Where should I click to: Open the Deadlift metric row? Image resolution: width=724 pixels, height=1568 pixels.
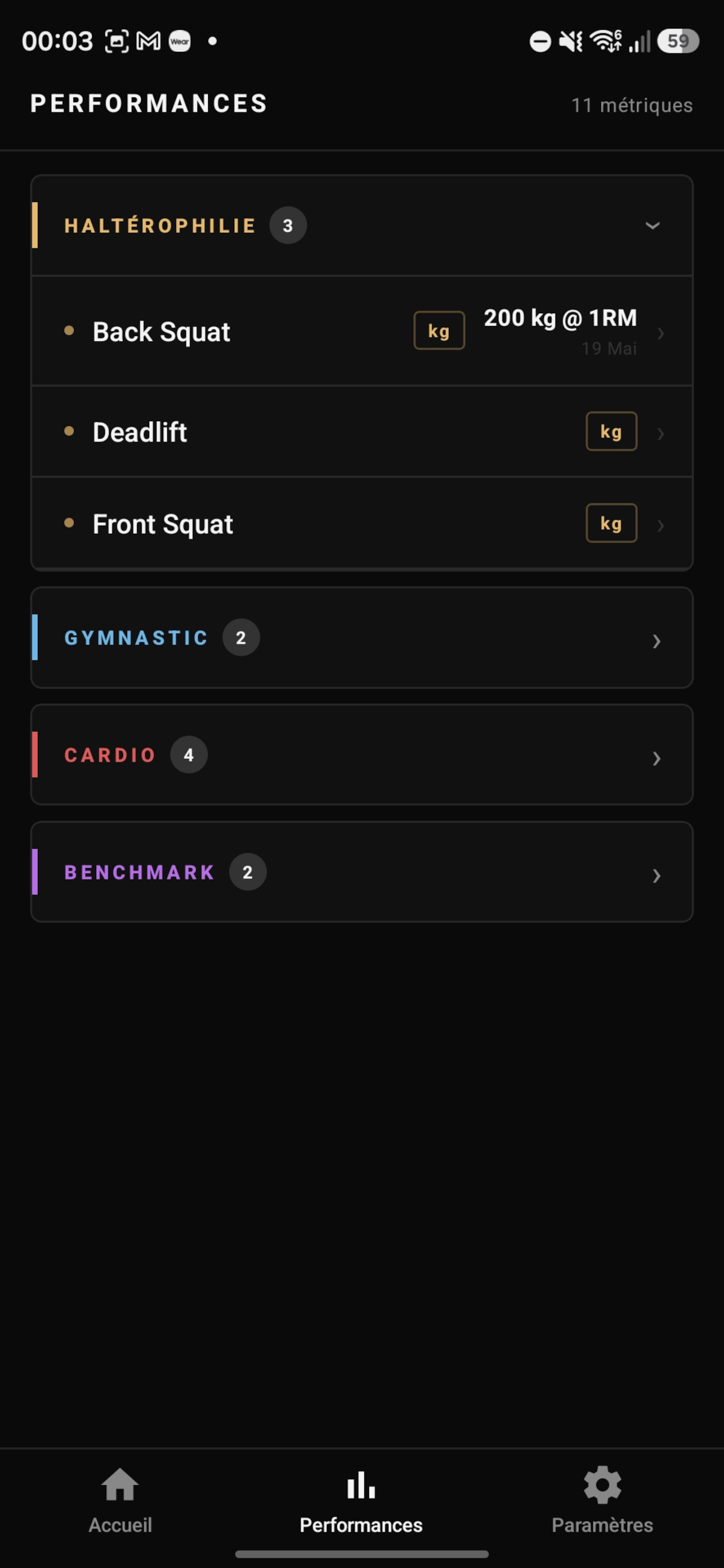coord(362,432)
